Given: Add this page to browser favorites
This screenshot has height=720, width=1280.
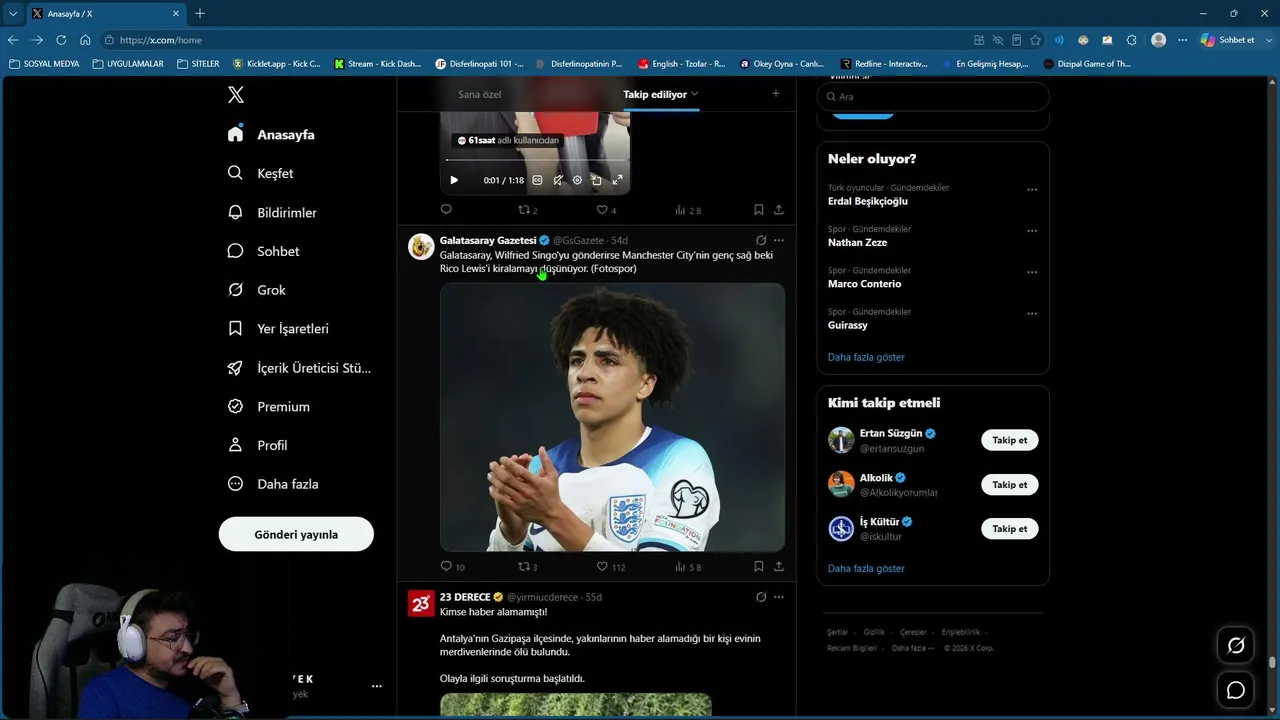Looking at the screenshot, I should [x=1036, y=40].
